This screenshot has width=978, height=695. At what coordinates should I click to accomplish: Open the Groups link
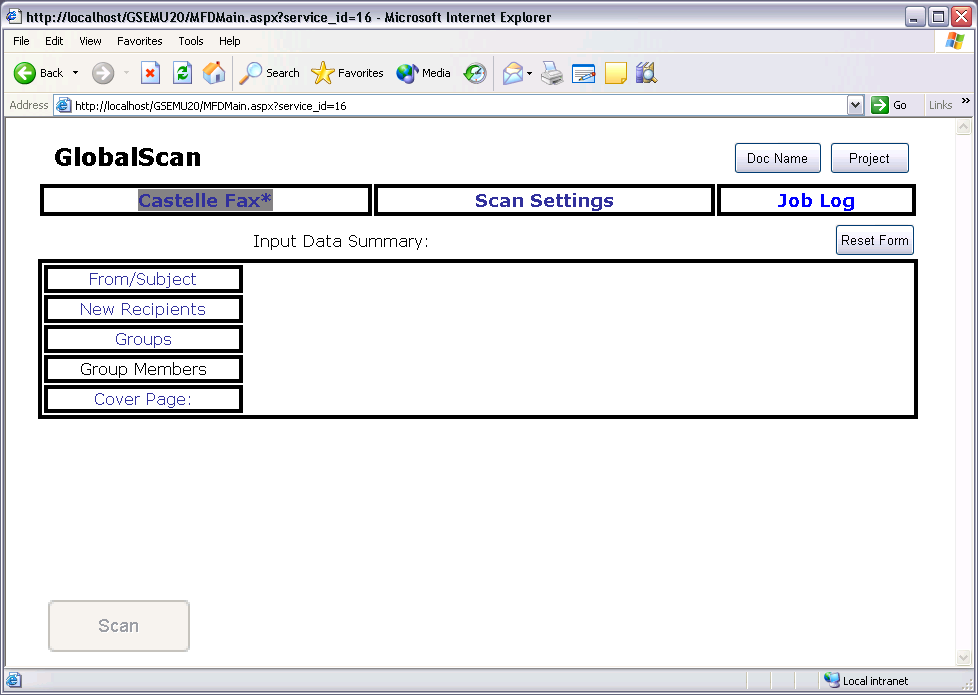click(x=143, y=339)
